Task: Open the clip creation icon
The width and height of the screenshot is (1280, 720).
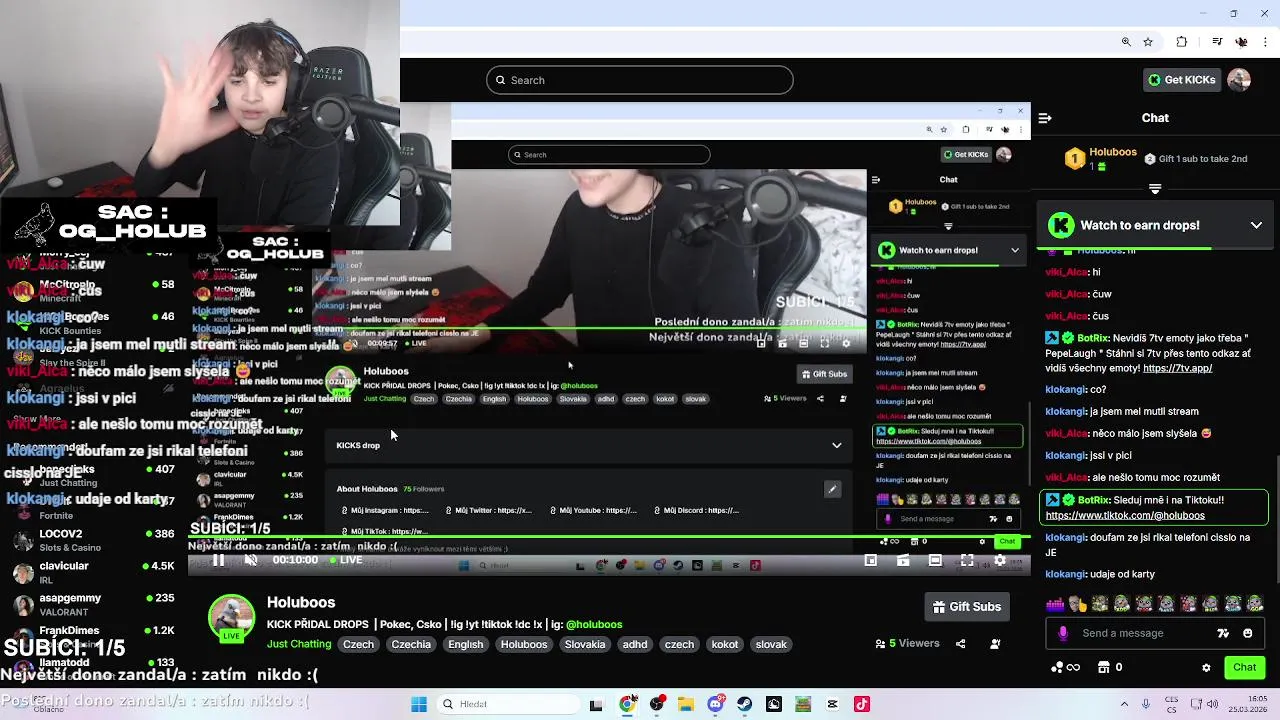Action: (903, 560)
